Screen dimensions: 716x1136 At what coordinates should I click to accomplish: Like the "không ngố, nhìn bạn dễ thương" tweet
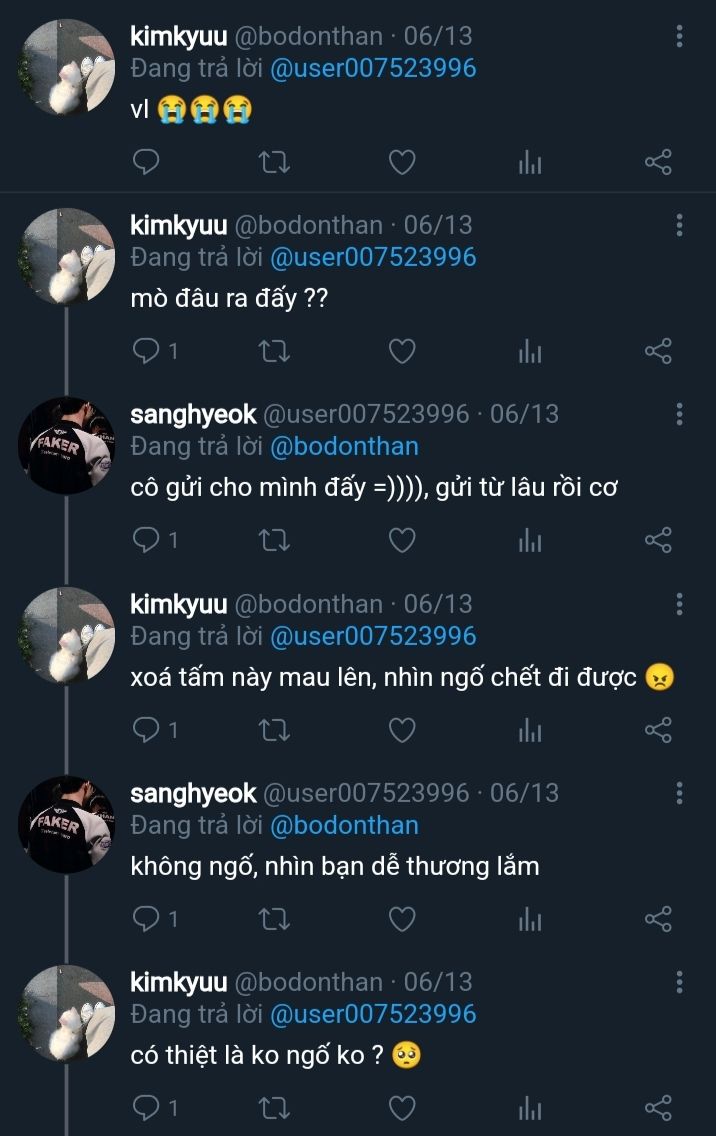402,919
